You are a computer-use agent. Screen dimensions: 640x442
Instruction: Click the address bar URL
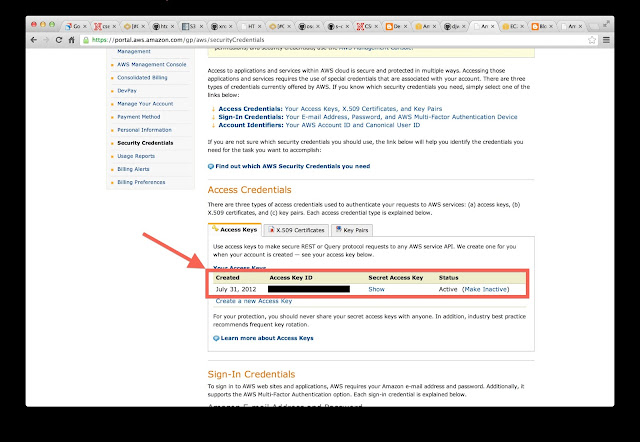(178, 40)
